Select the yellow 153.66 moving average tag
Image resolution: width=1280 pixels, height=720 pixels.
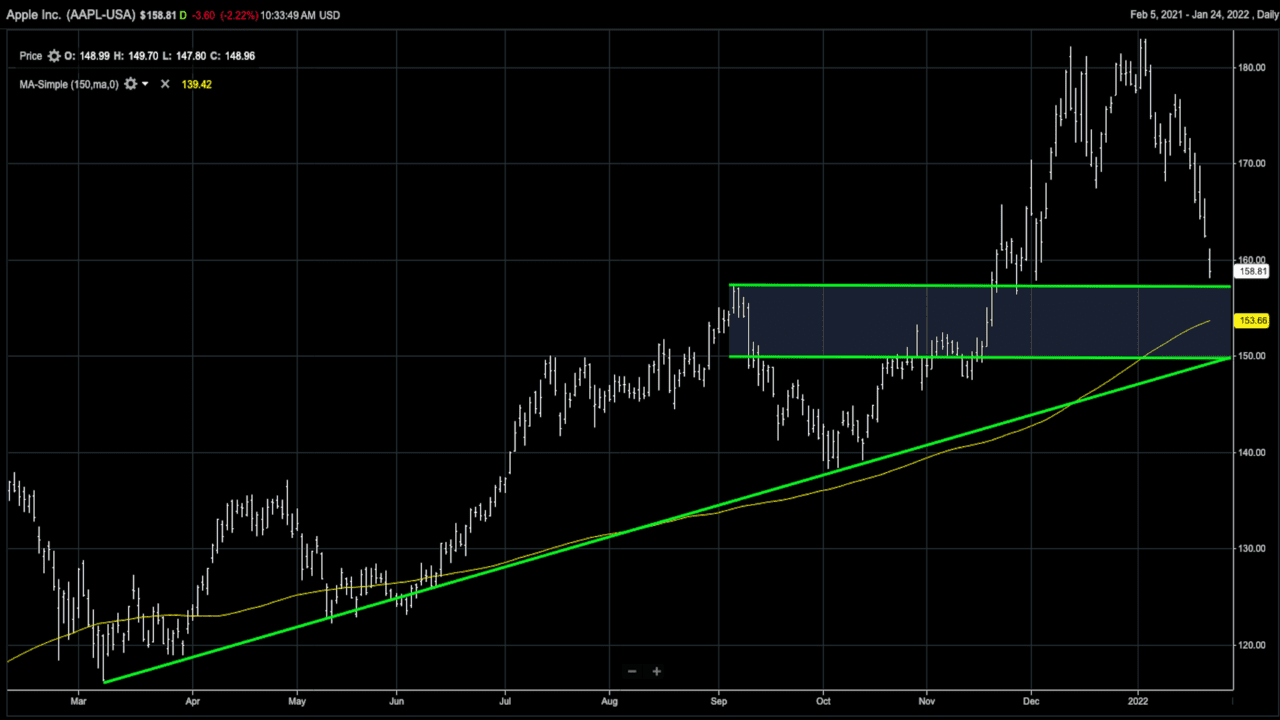[1252, 320]
